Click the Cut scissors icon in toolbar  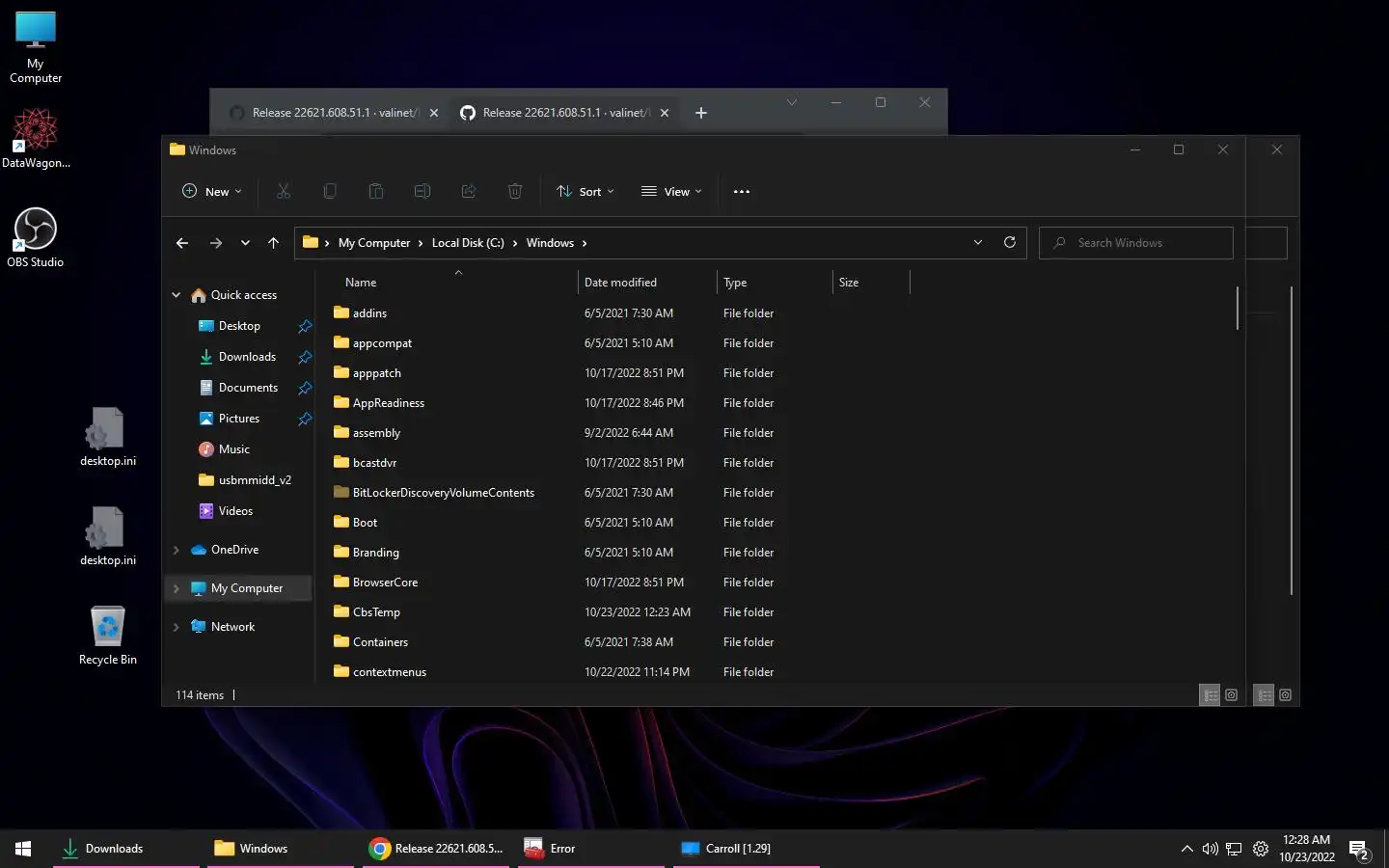(x=284, y=191)
